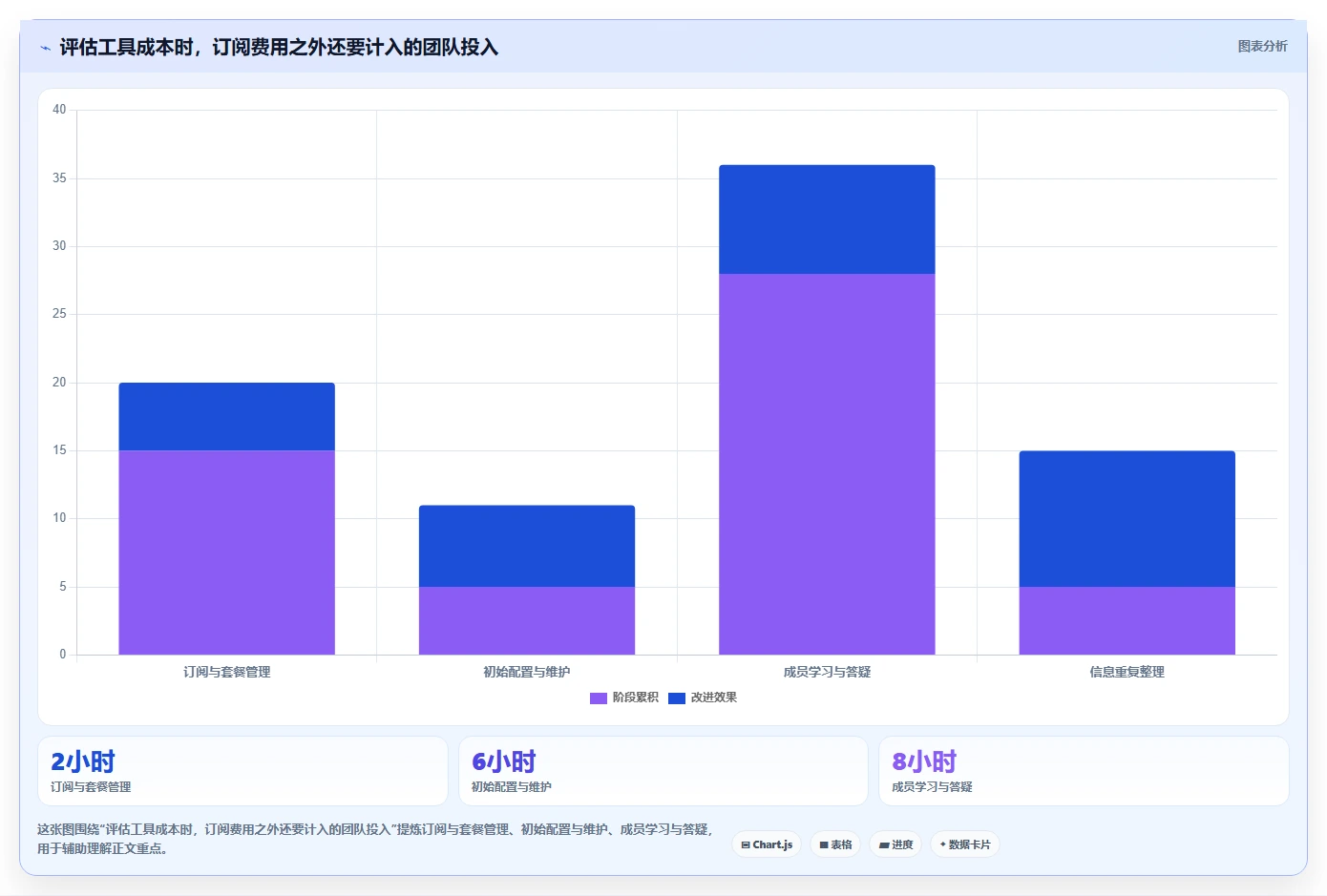The height and width of the screenshot is (896, 1327).
Task: Click the purple segment of 初始配置与维护 bar
Action: click(x=527, y=620)
